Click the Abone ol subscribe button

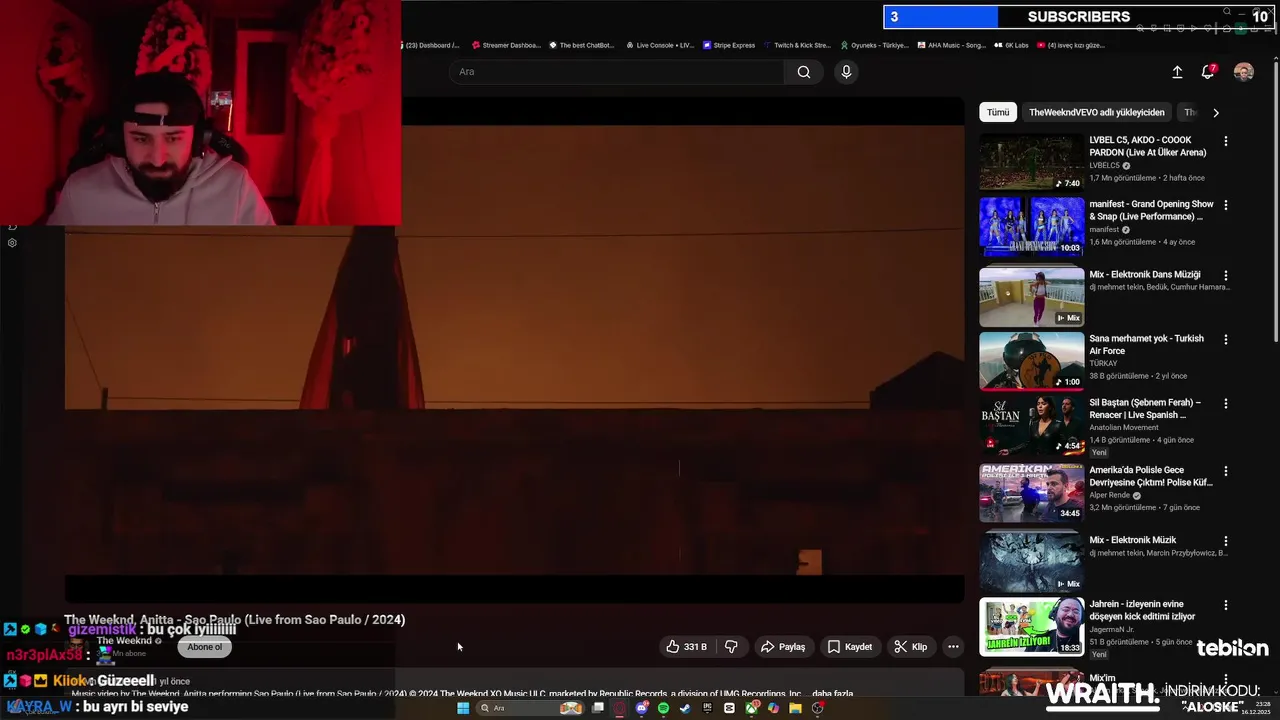click(205, 647)
